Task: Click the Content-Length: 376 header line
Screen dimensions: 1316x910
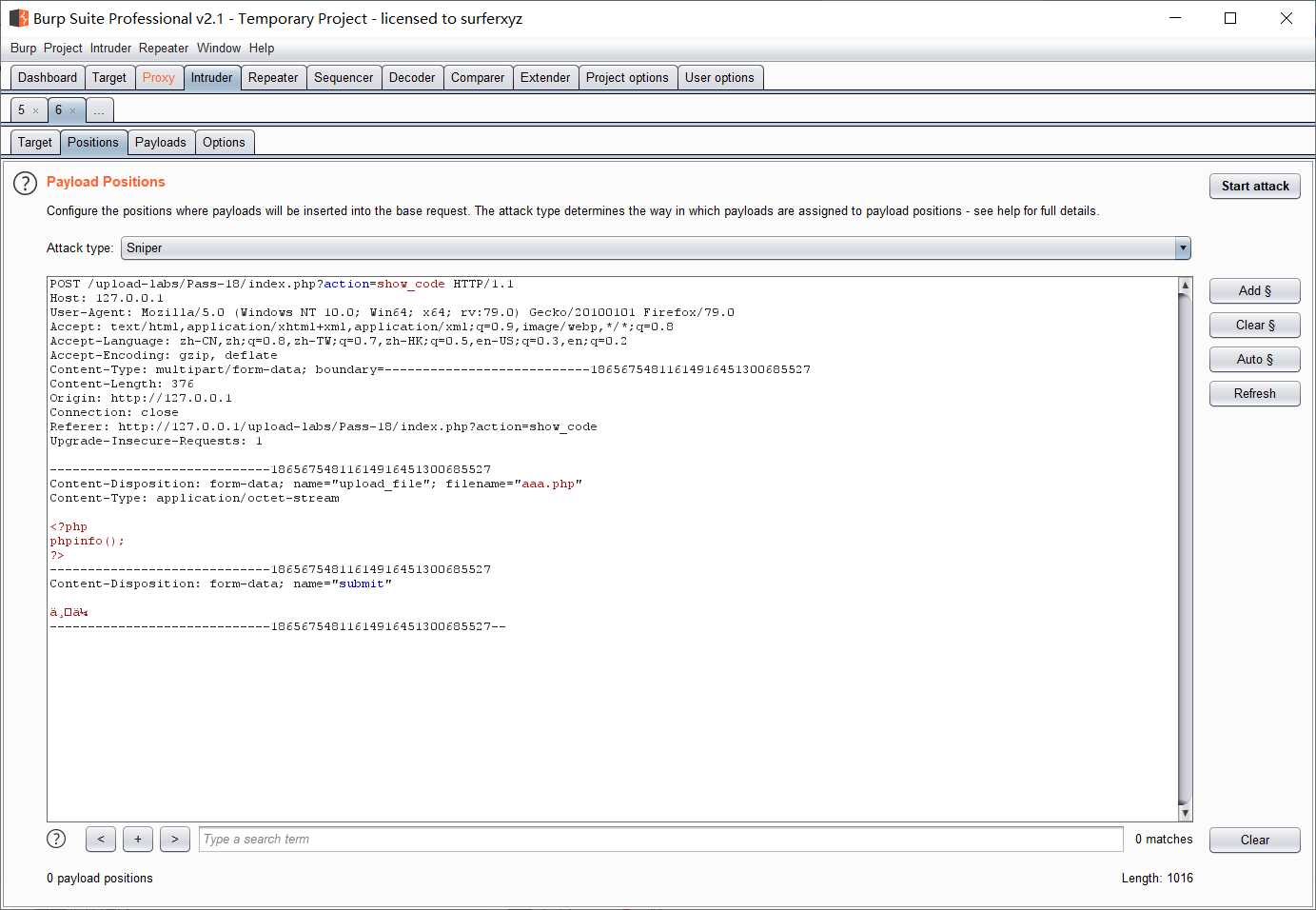Action: click(x=122, y=384)
